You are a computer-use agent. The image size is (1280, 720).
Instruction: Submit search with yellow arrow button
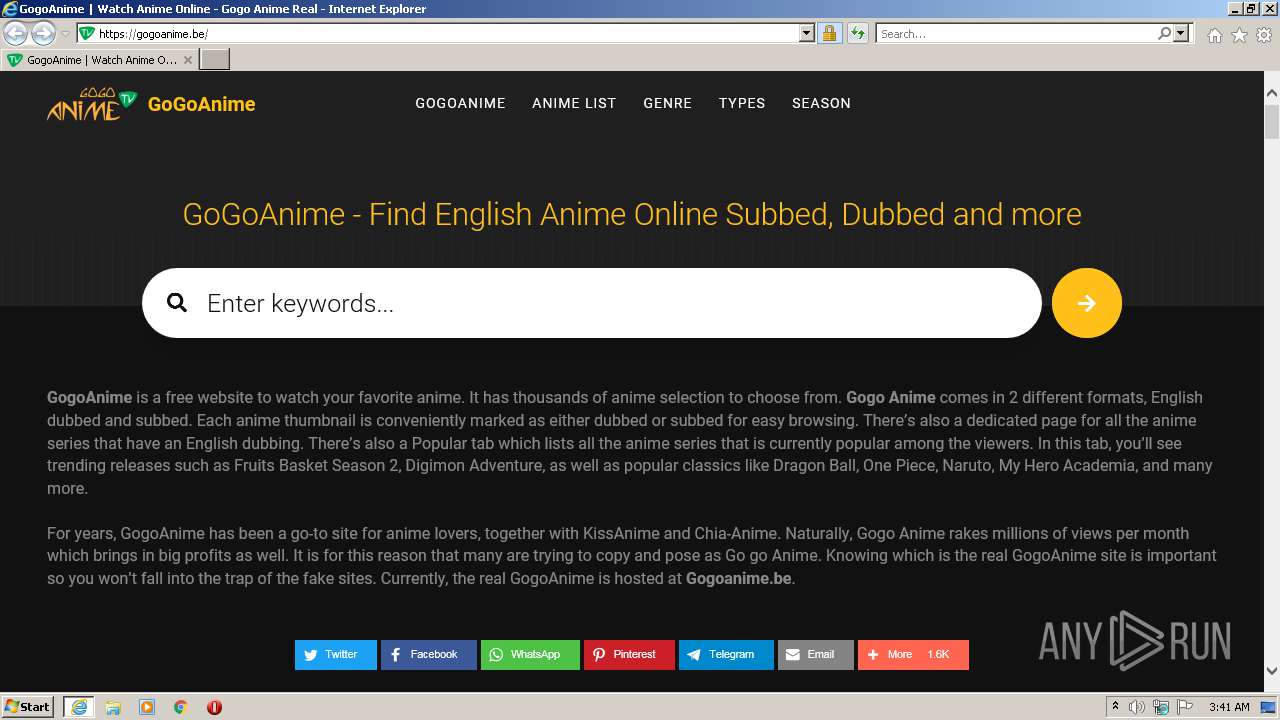[x=1086, y=303]
